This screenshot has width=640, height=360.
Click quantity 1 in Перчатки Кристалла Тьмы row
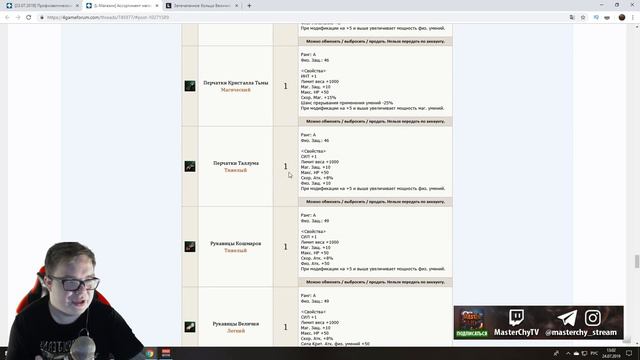tap(285, 86)
